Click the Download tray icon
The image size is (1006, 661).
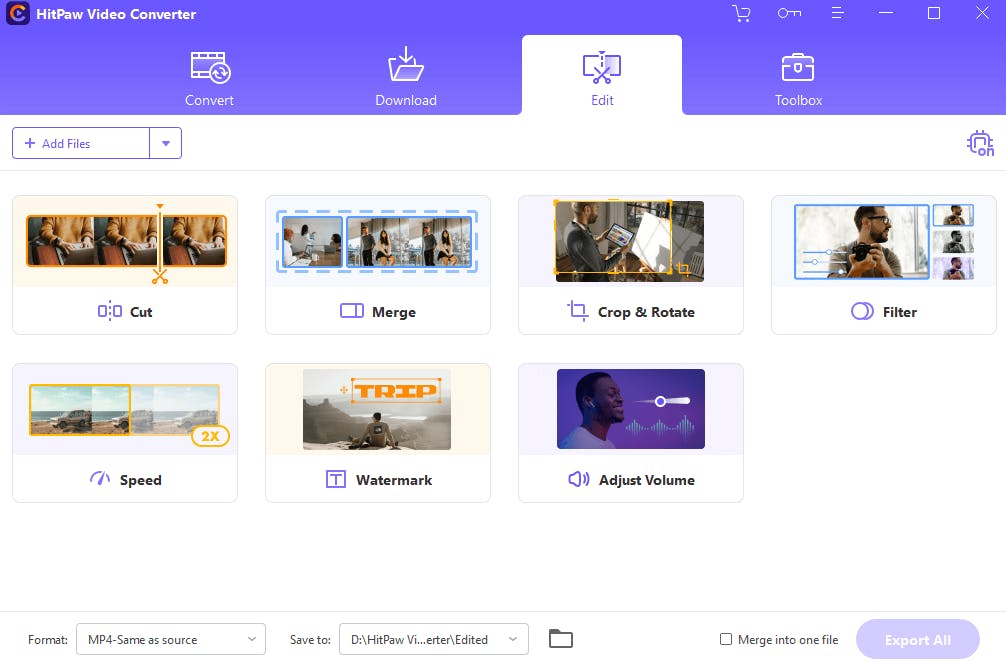[x=405, y=64]
